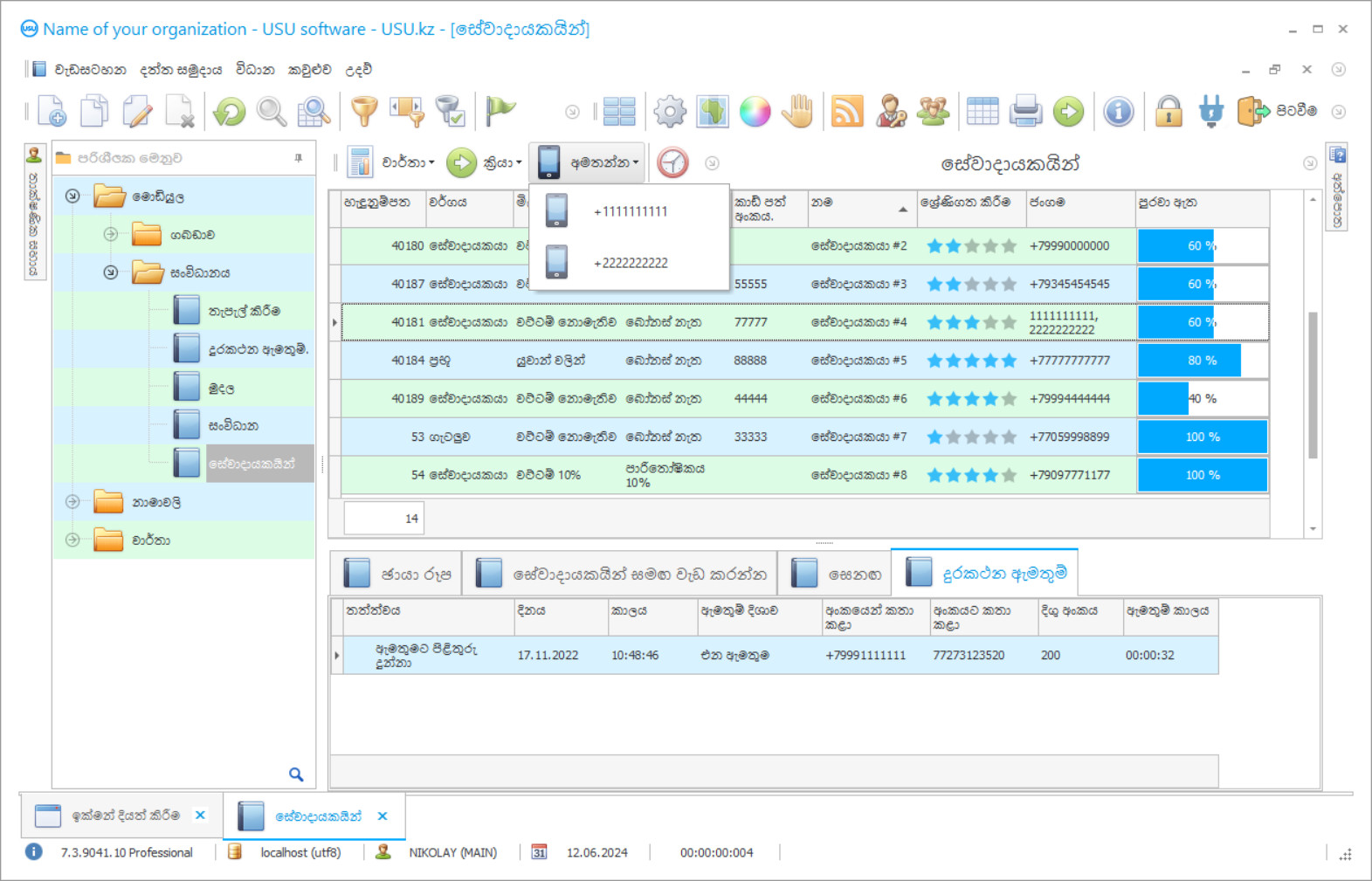1372x881 pixels.
Task: Click the padlock lock icon
Action: pyautogui.click(x=1169, y=112)
